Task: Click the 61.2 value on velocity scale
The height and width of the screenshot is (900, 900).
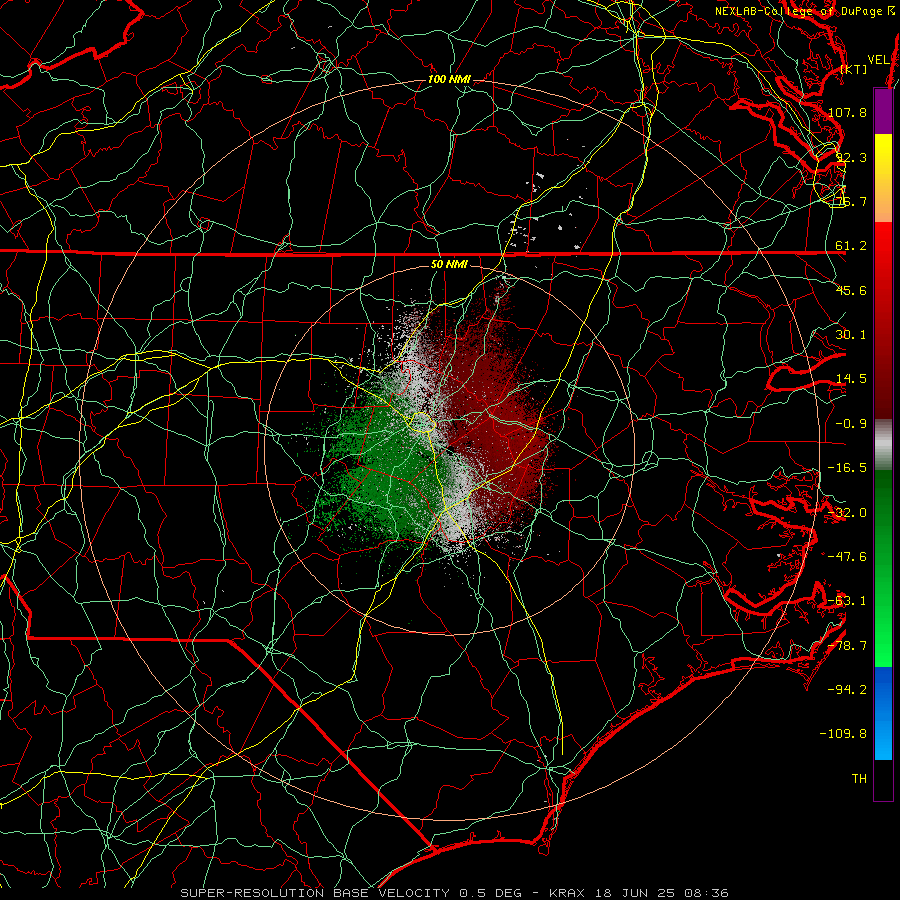Action: (x=851, y=246)
